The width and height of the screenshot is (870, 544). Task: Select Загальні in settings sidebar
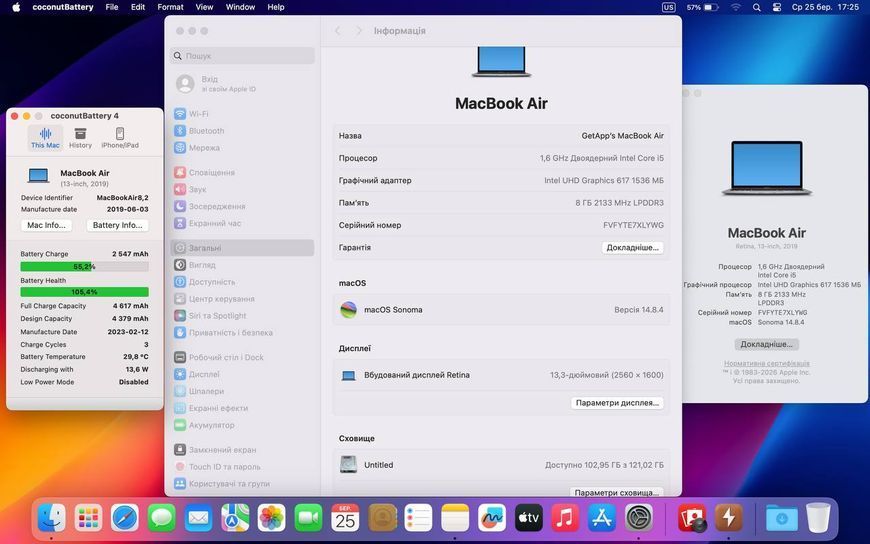(x=242, y=248)
